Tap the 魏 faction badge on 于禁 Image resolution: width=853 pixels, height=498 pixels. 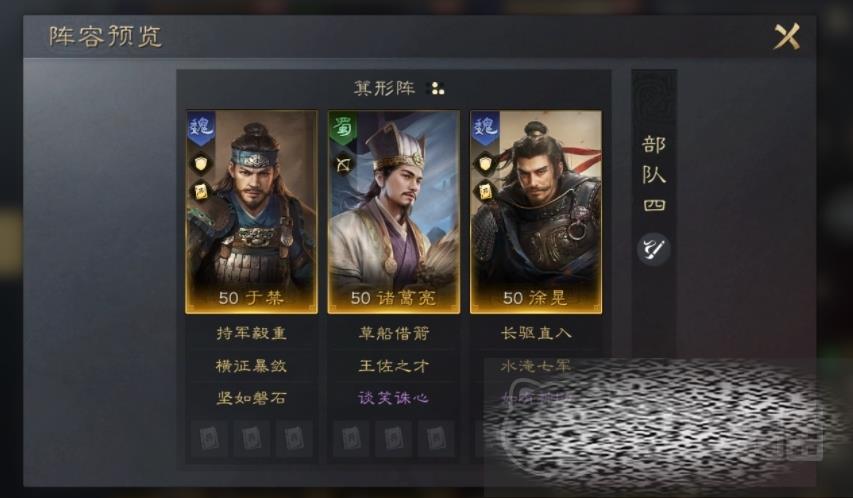pyautogui.click(x=201, y=128)
